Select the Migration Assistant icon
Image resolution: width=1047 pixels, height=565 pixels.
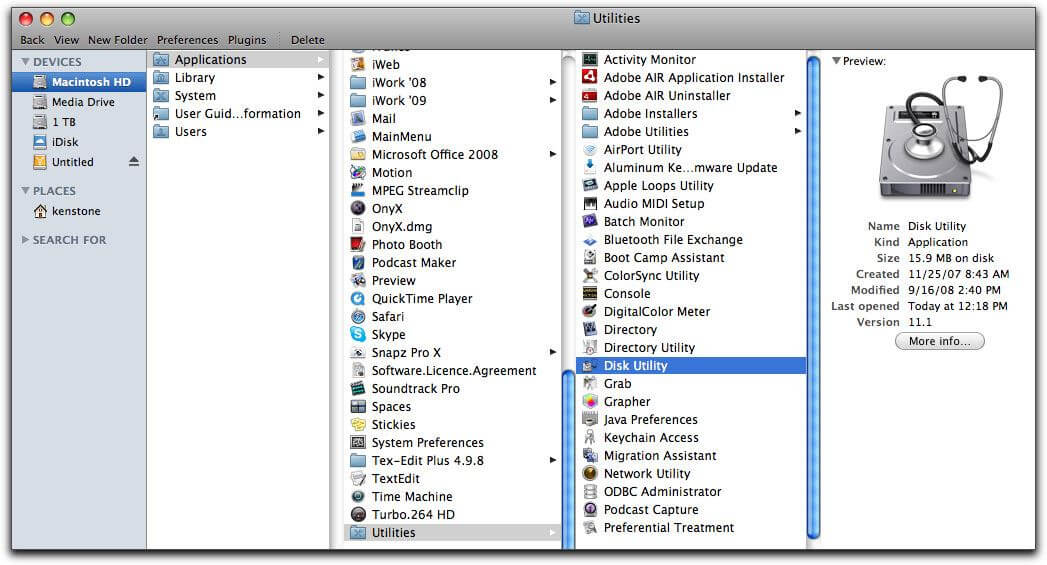click(590, 456)
